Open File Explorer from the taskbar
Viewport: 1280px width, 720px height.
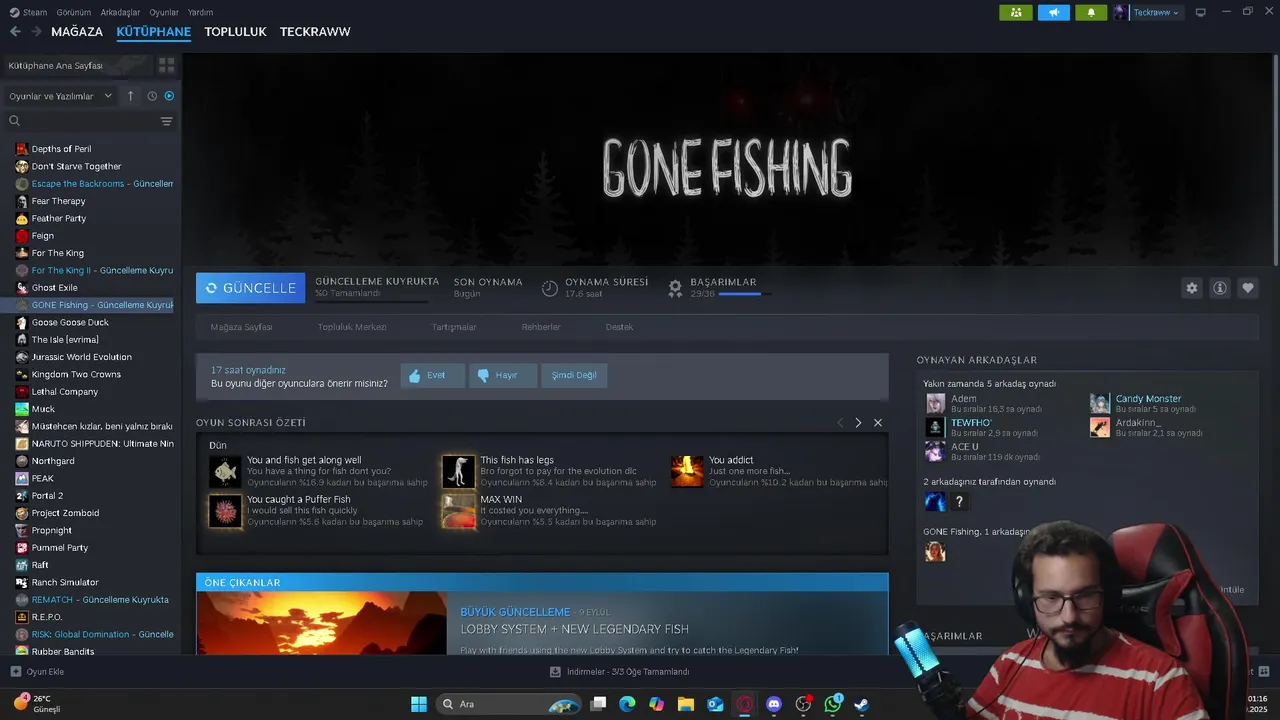point(685,704)
